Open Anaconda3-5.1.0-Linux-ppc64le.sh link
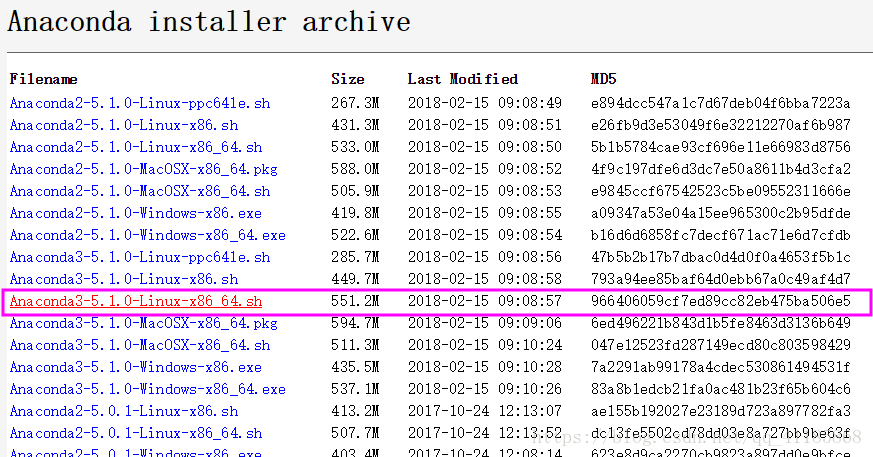873x457 pixels. 140,257
